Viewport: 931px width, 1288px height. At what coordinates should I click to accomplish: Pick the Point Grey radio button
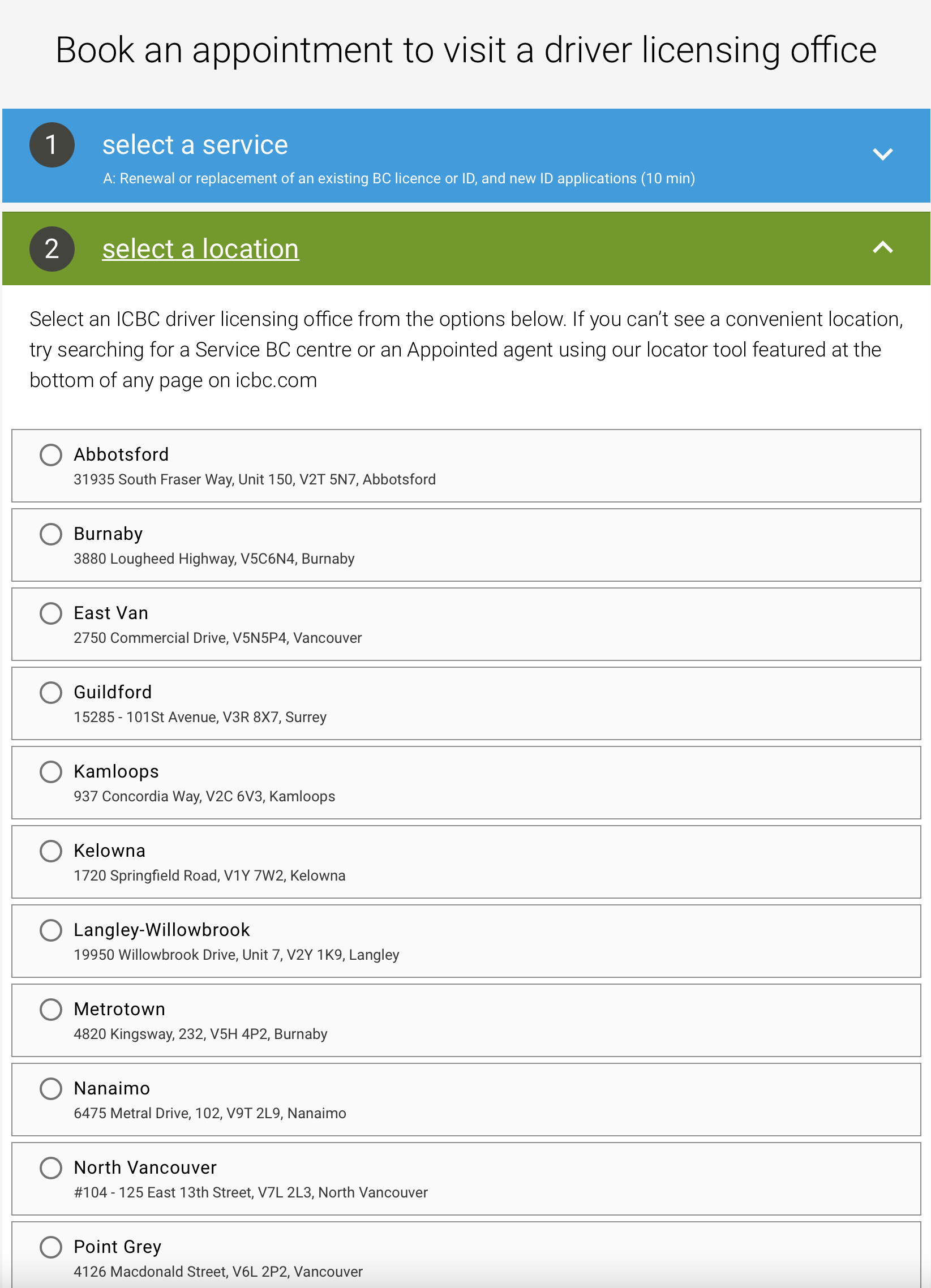point(50,1247)
